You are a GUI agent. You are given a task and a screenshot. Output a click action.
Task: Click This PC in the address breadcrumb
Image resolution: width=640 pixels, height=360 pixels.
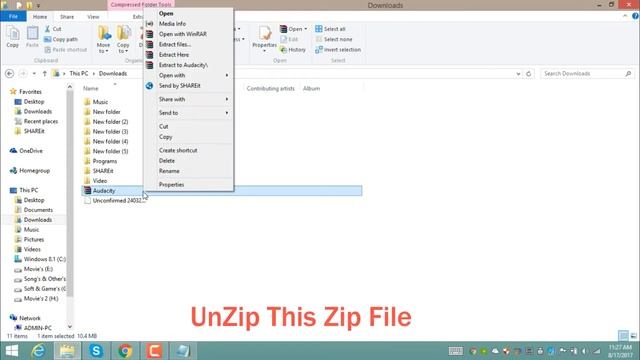point(79,73)
